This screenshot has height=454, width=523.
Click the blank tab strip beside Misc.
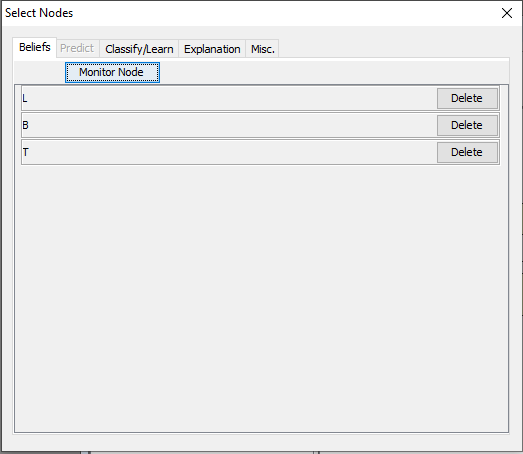[x=394, y=48]
